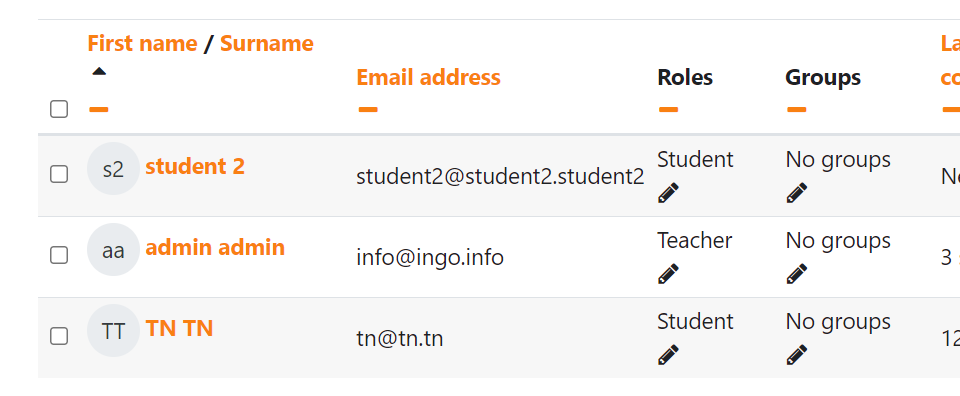Check the TN TN row checkbox
The height and width of the screenshot is (396, 960).
click(59, 335)
